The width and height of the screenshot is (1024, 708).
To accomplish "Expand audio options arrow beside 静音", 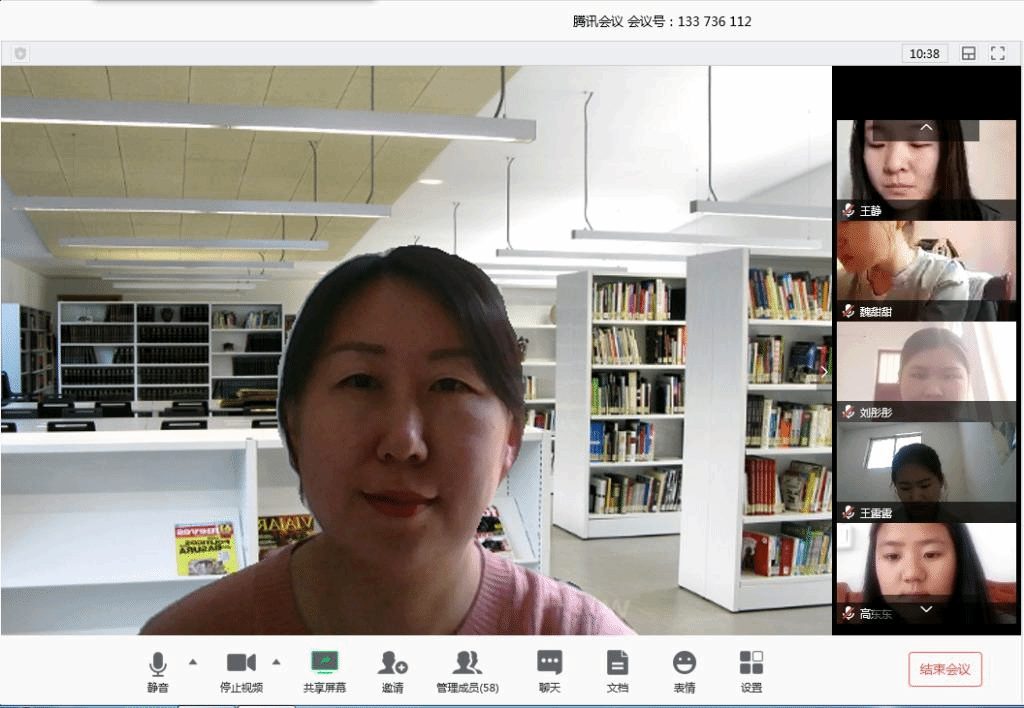I will point(193,661).
